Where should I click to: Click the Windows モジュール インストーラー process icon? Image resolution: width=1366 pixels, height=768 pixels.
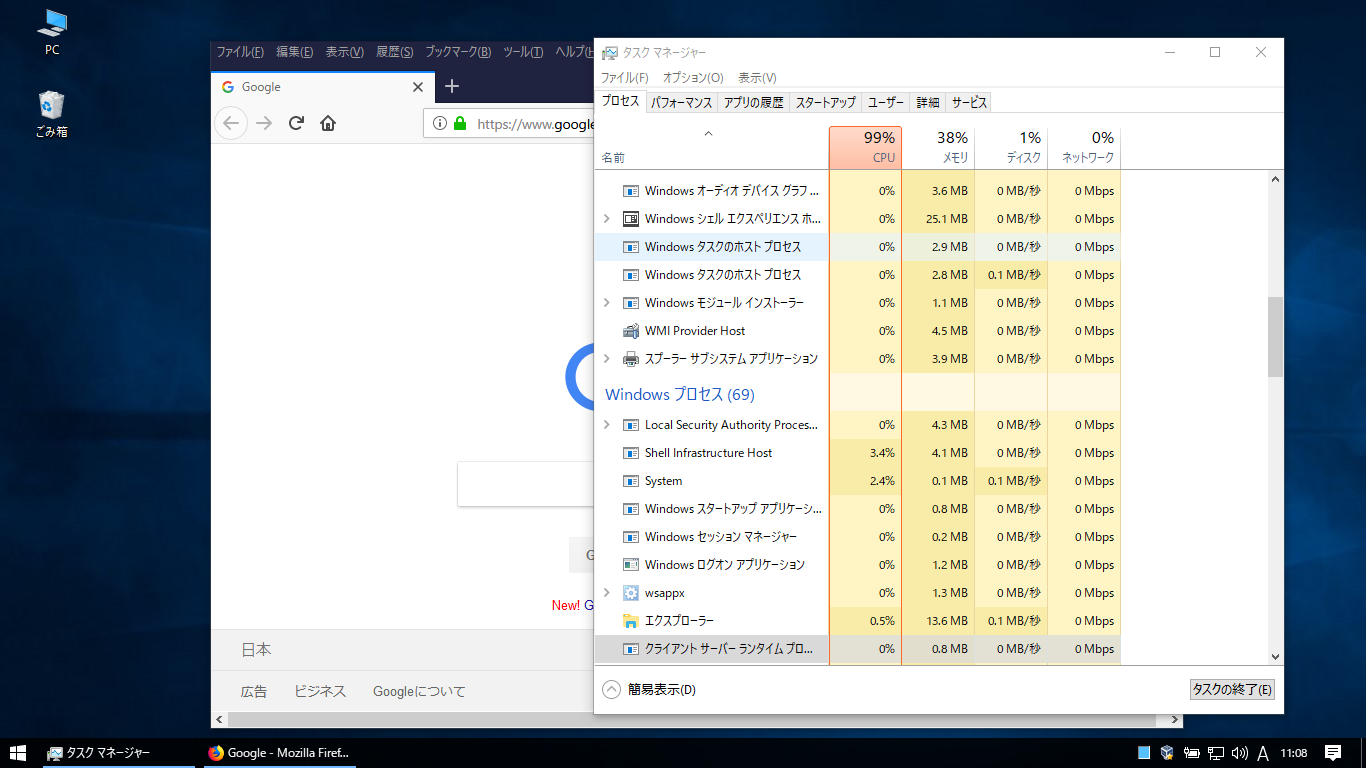[631, 303]
